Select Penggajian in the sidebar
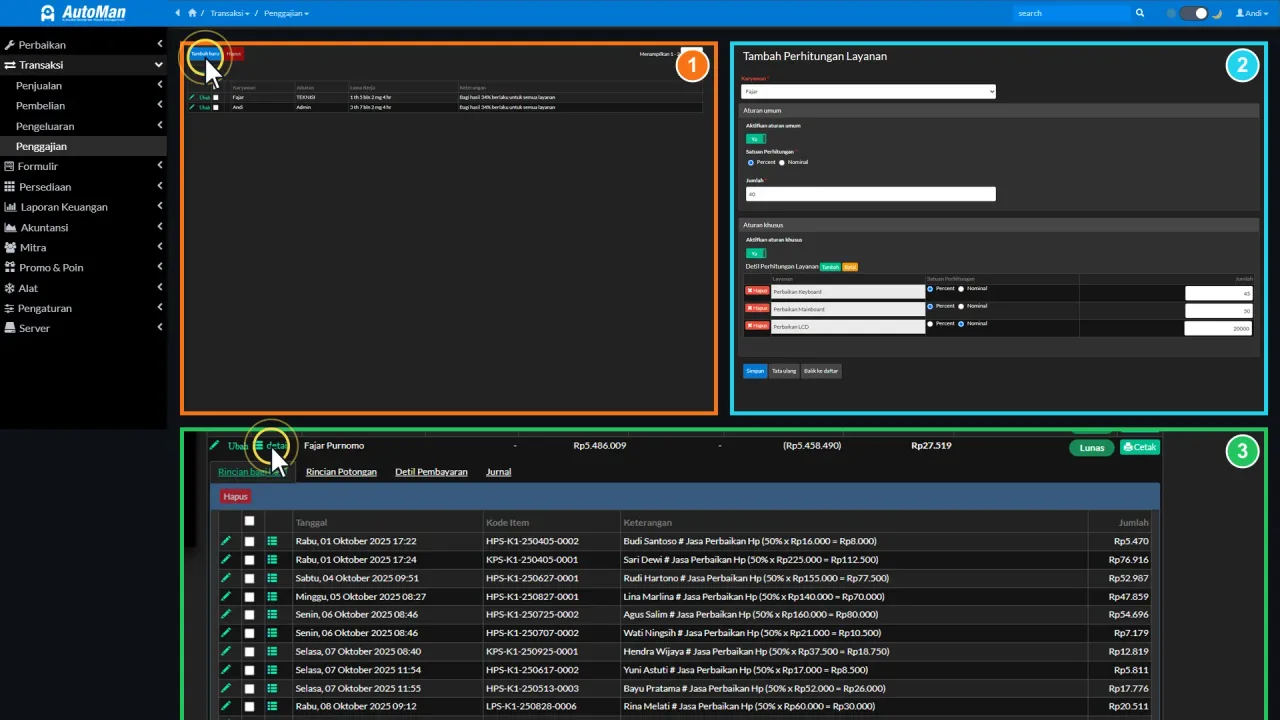 click(83, 146)
